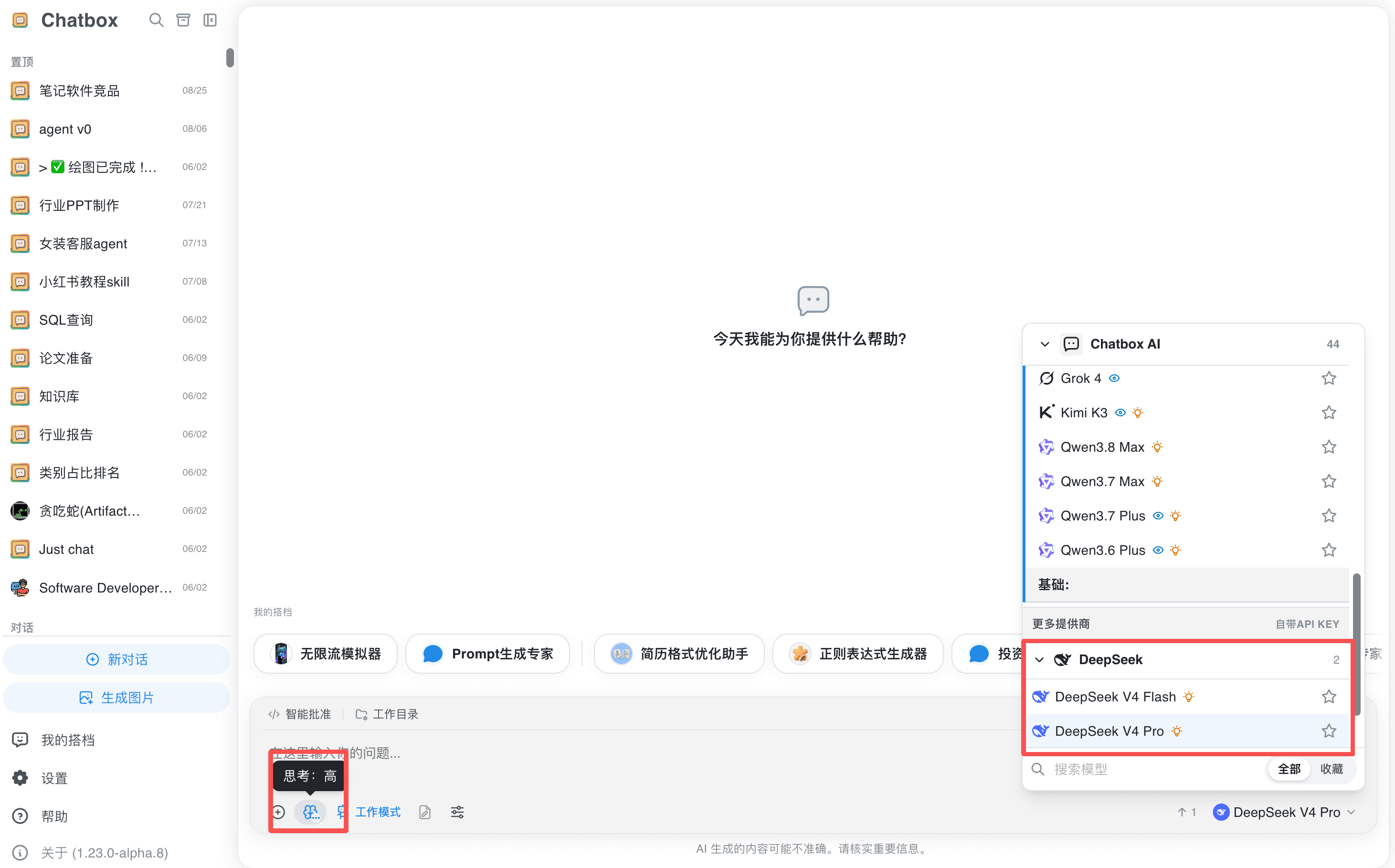Image resolution: width=1395 pixels, height=868 pixels.
Task: Click the plus attach icon in input toolbar
Action: click(278, 812)
